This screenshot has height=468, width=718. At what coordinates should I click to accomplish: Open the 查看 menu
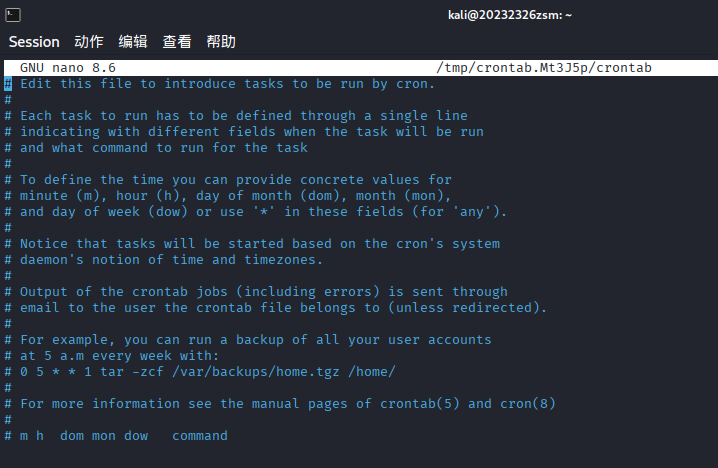177,42
